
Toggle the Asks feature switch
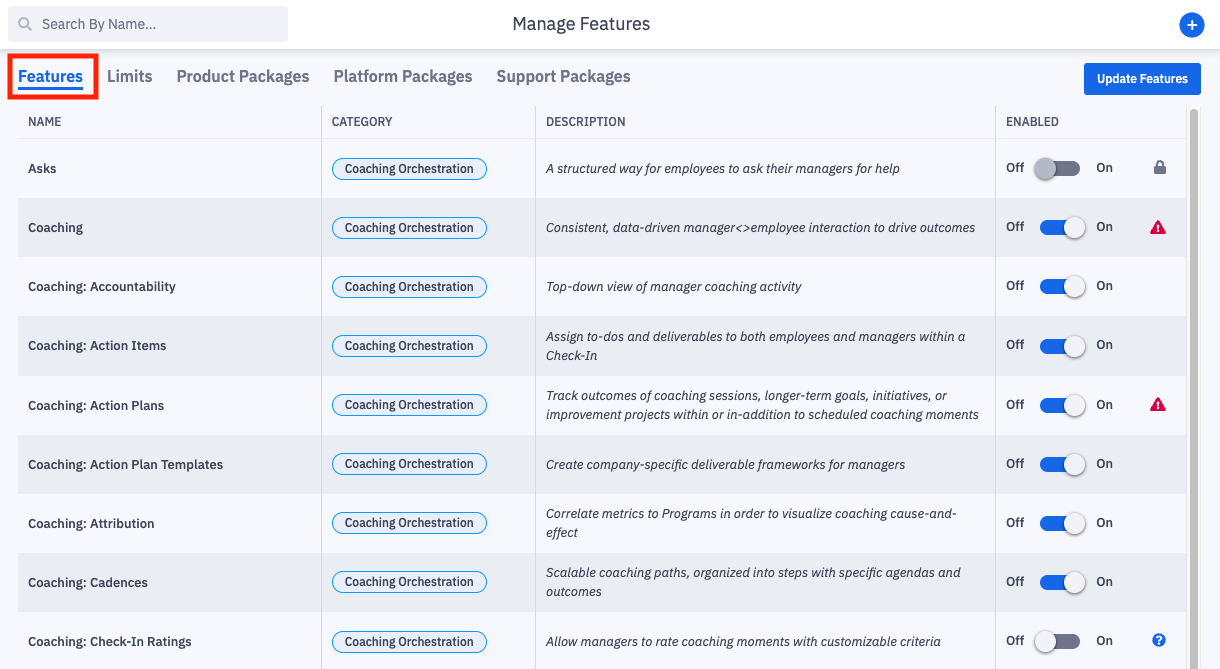tap(1058, 168)
